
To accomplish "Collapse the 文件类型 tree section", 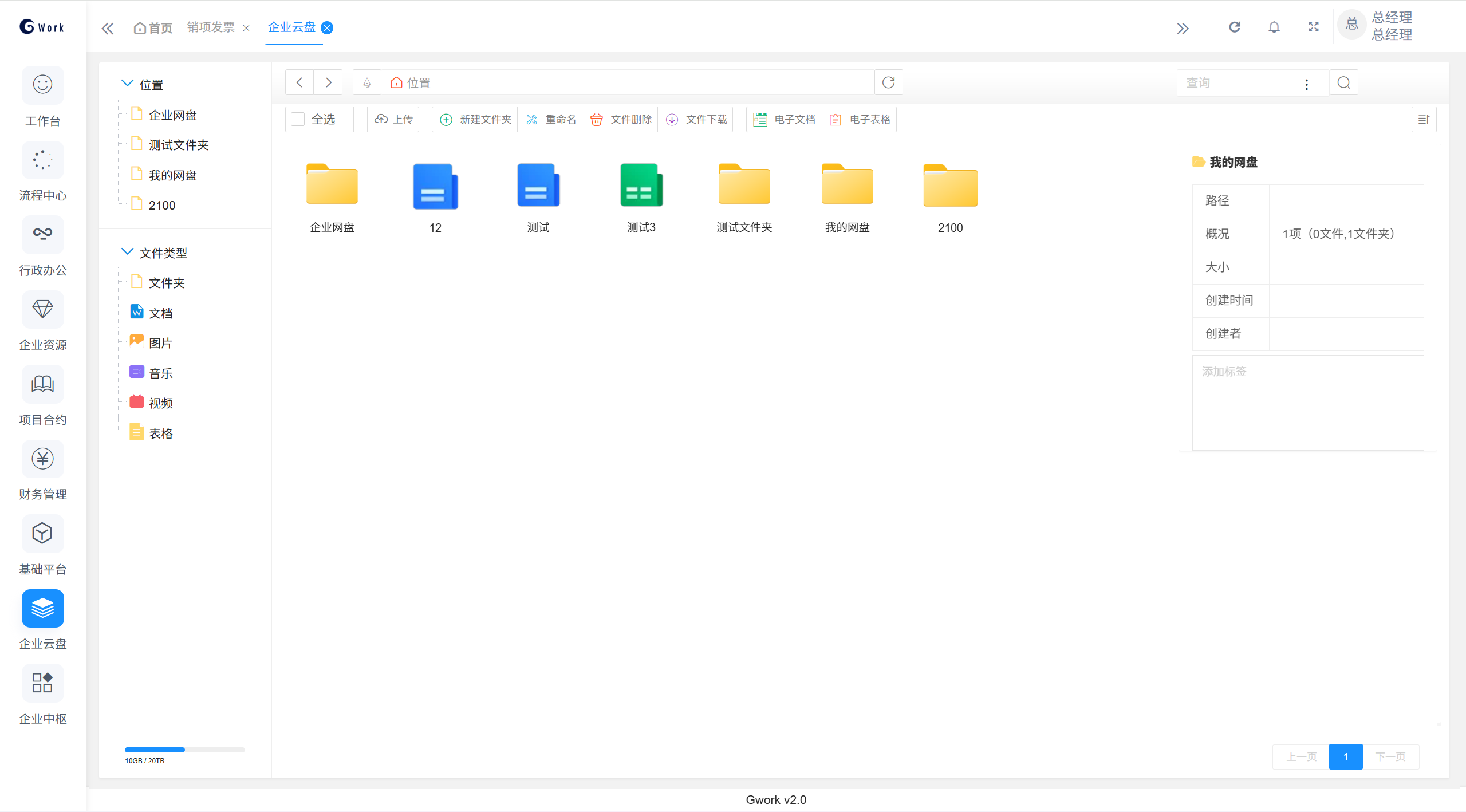I will pyautogui.click(x=127, y=252).
